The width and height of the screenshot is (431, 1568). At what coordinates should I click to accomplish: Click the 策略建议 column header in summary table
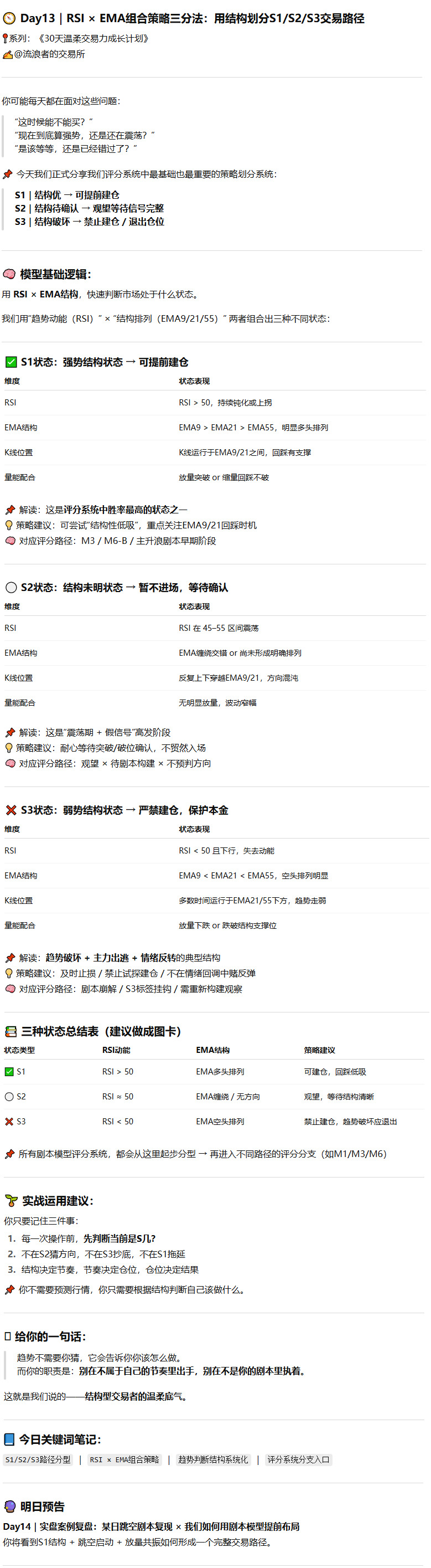click(319, 1050)
